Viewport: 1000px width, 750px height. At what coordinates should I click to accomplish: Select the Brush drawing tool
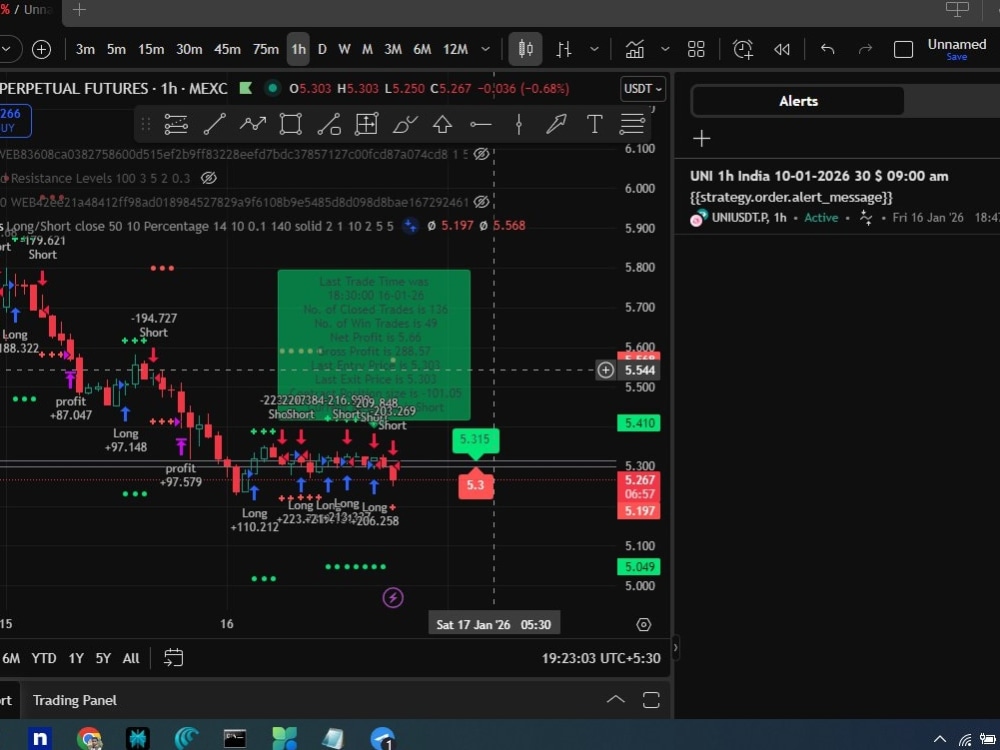(x=404, y=124)
